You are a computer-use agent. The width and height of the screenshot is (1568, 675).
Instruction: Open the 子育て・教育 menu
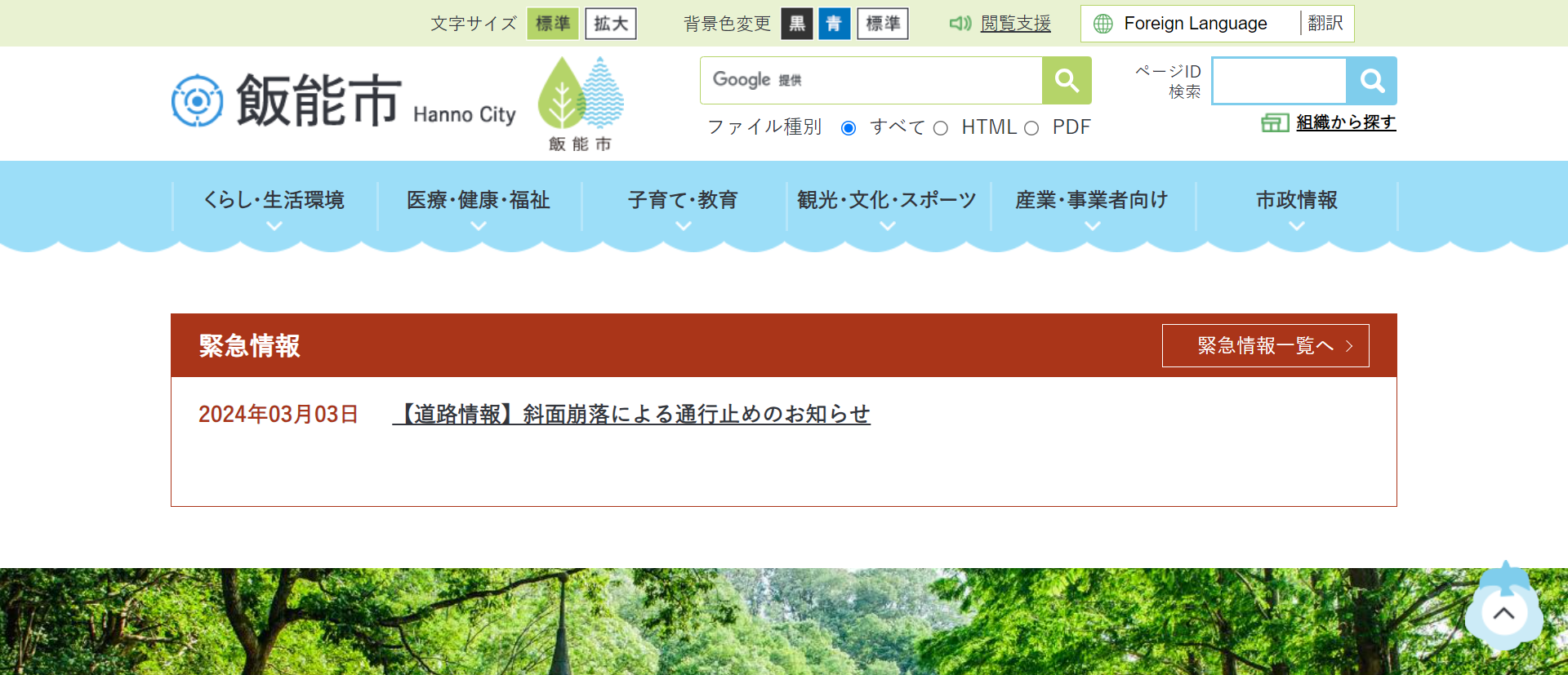point(684,200)
